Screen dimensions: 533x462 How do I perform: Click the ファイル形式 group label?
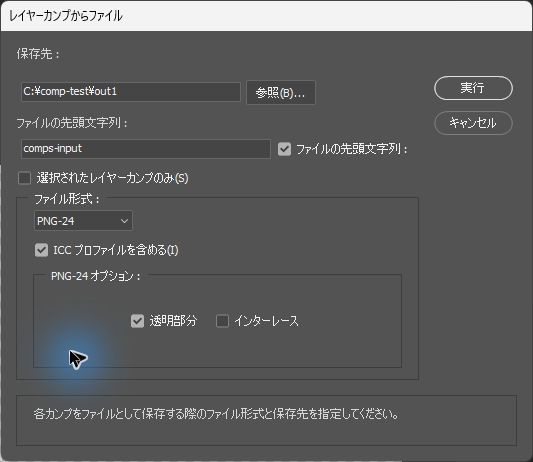[x=67, y=199]
